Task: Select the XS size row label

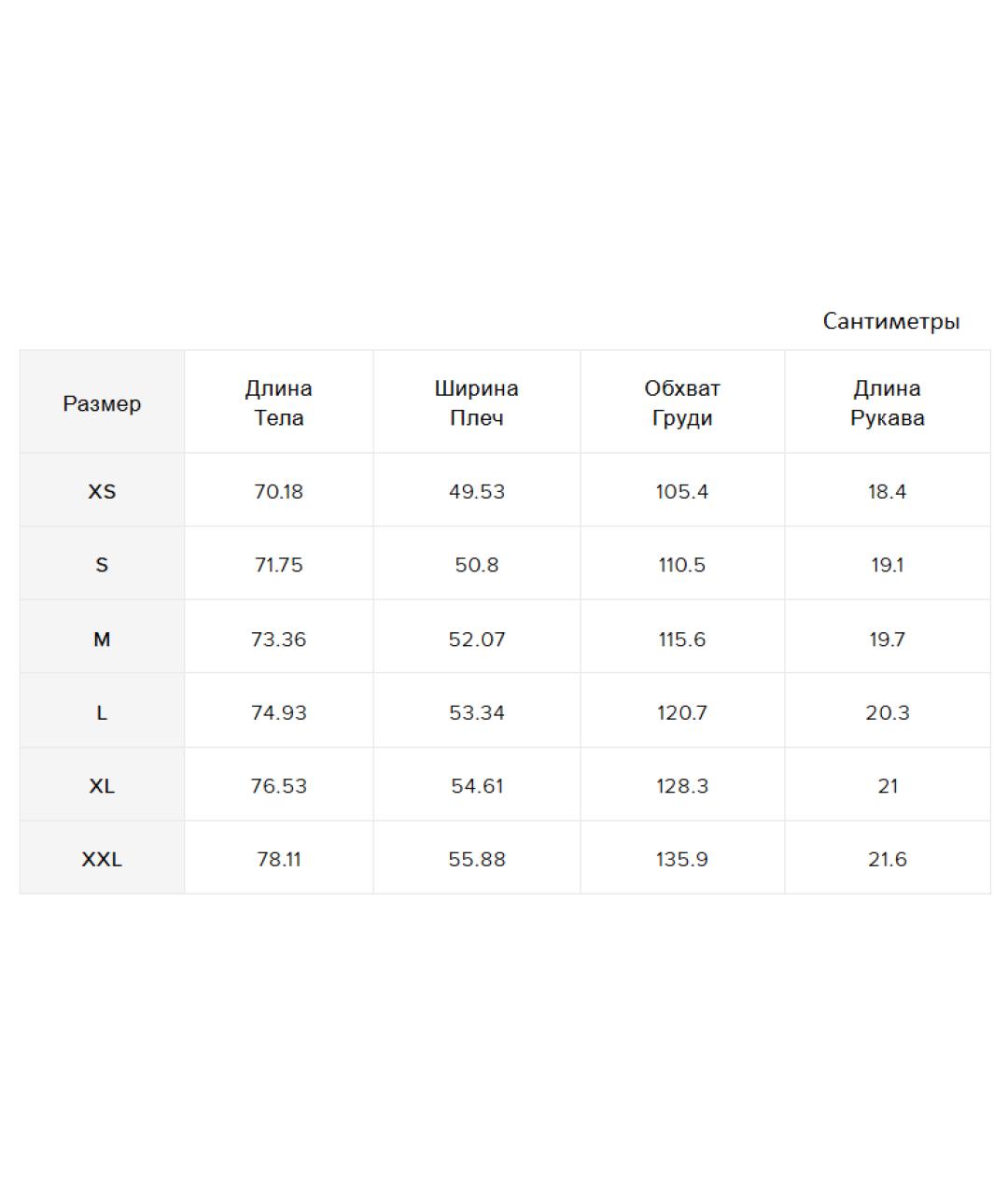Action: 102,491
